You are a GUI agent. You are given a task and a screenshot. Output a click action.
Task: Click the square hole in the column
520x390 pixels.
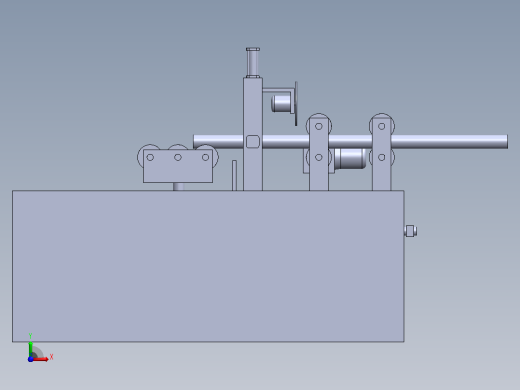[253, 142]
